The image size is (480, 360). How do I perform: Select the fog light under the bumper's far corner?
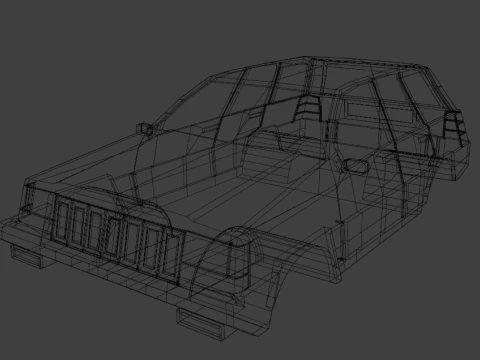point(26,256)
